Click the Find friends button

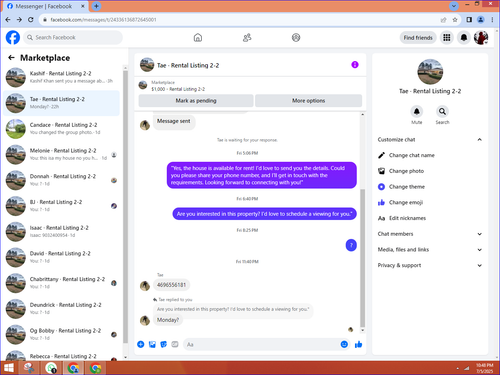tap(418, 38)
